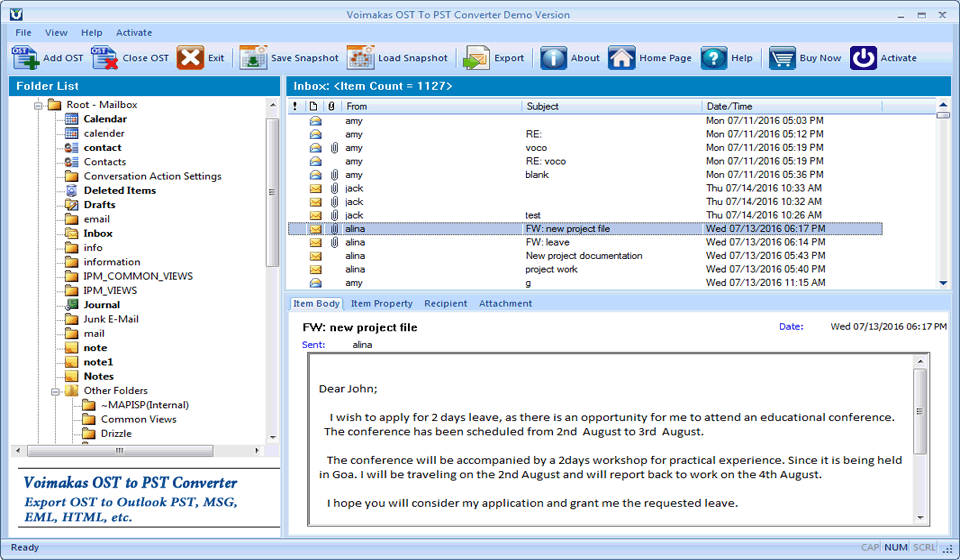The width and height of the screenshot is (960, 560).
Task: Select the Calendar folder icon in tree
Action: tap(72, 119)
